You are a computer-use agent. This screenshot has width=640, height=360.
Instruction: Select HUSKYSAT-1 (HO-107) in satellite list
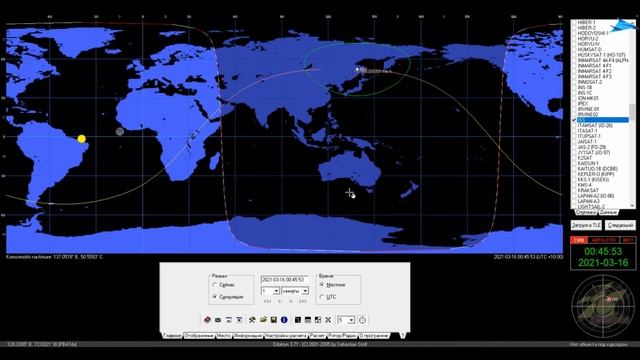point(601,55)
